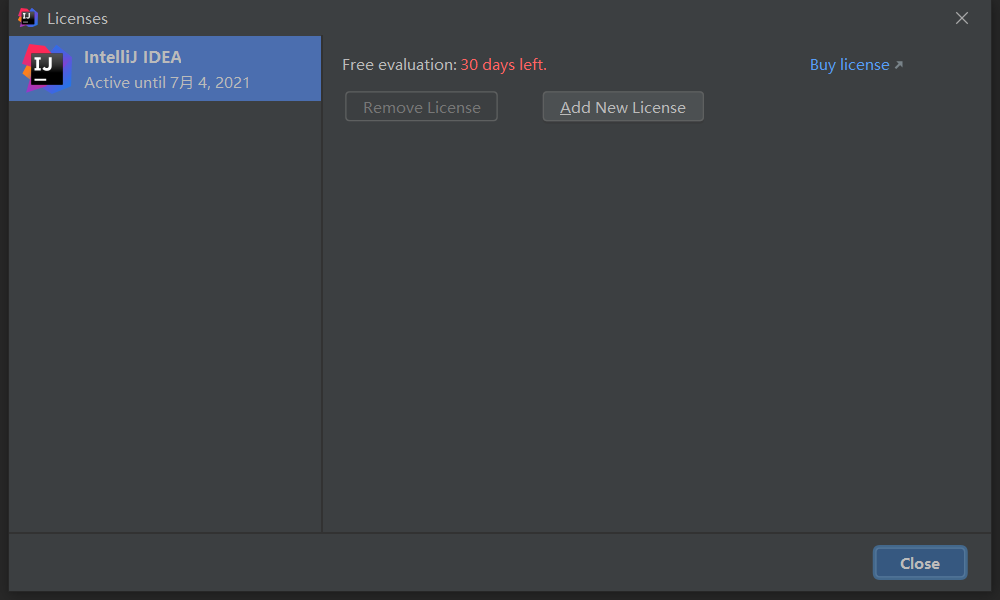
Task: Click the 'Active until 7月 4, 2021' text
Action: pos(167,82)
